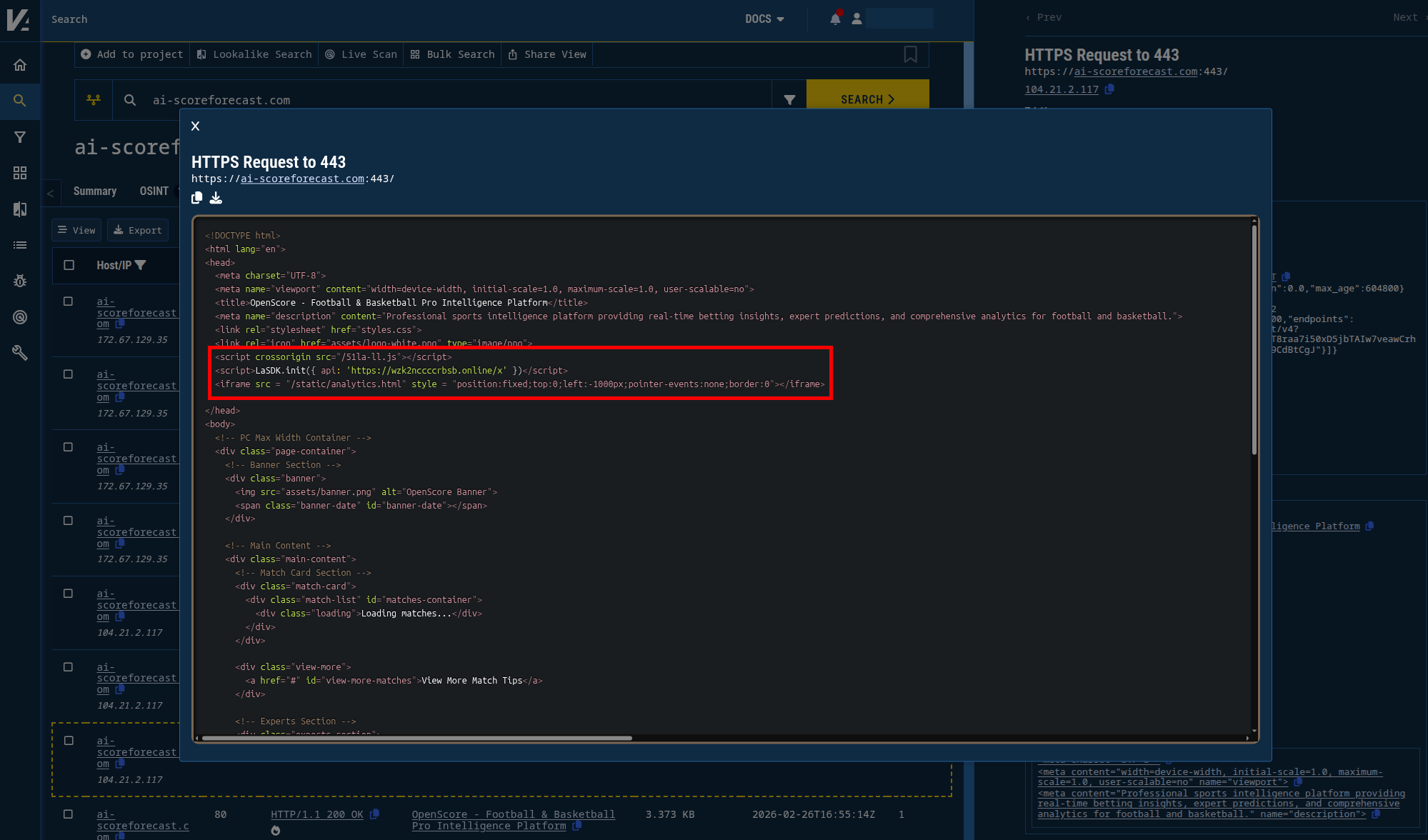1428x840 pixels.
Task: Copy the HTTPS response using the copy icon
Action: pos(196,198)
